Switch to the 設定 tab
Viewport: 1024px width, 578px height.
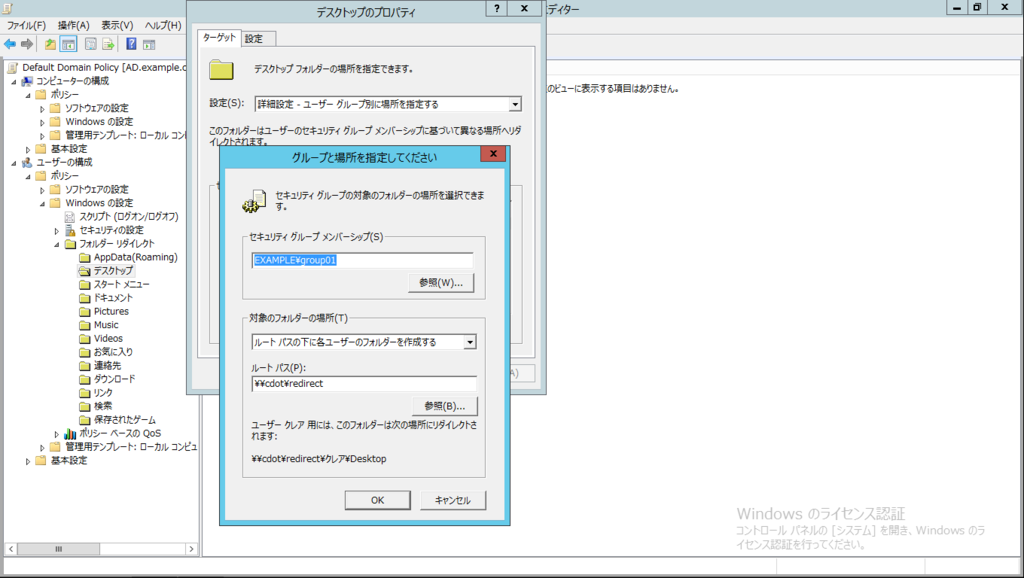click(259, 39)
